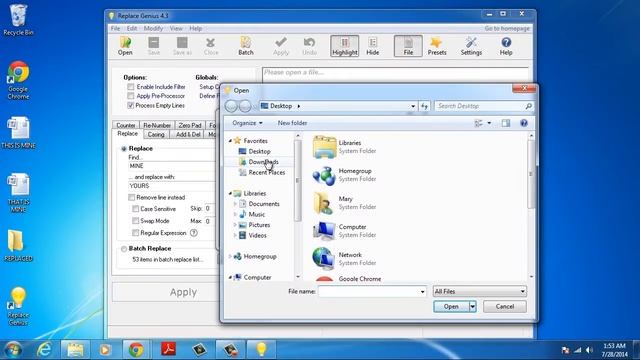Check Apply Pre-Processor option
The width and height of the screenshot is (640, 360).
click(131, 96)
